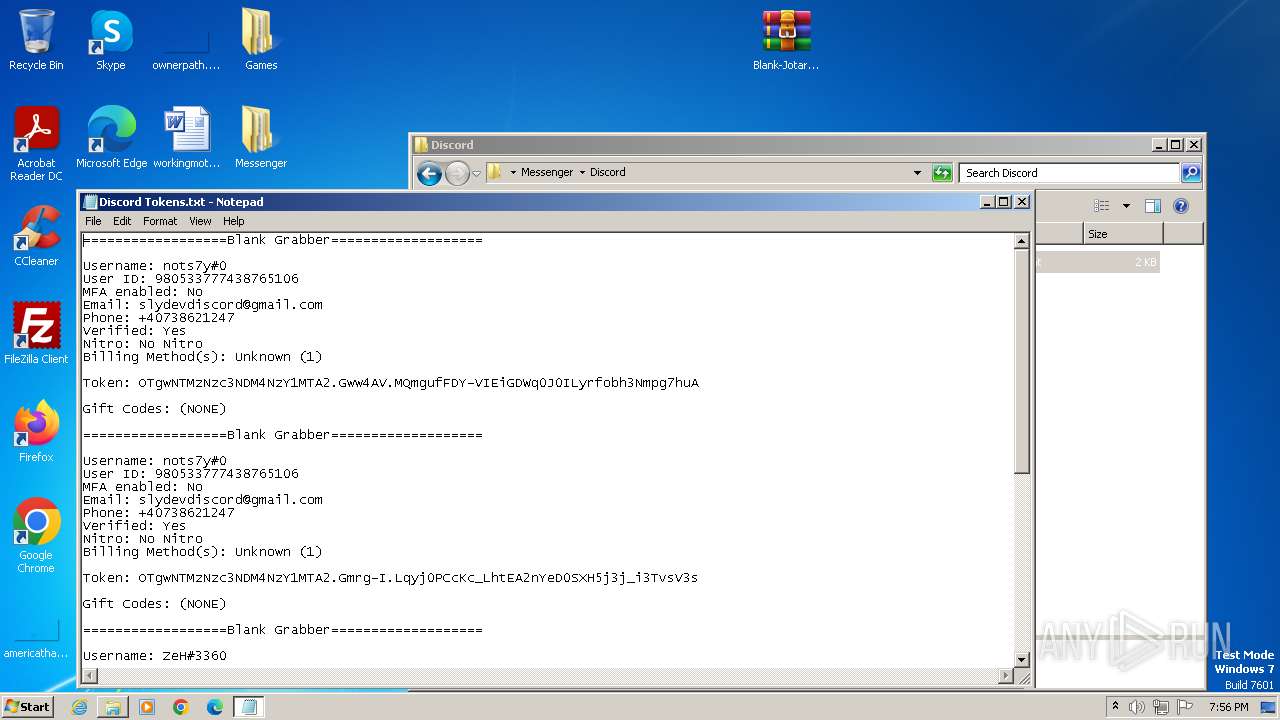Open Notepad File menu

(x=93, y=221)
